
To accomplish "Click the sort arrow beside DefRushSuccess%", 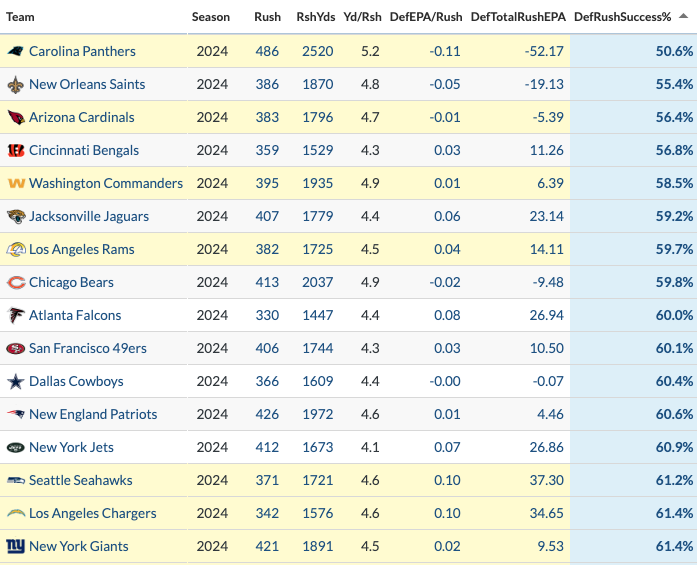I will 684,16.
